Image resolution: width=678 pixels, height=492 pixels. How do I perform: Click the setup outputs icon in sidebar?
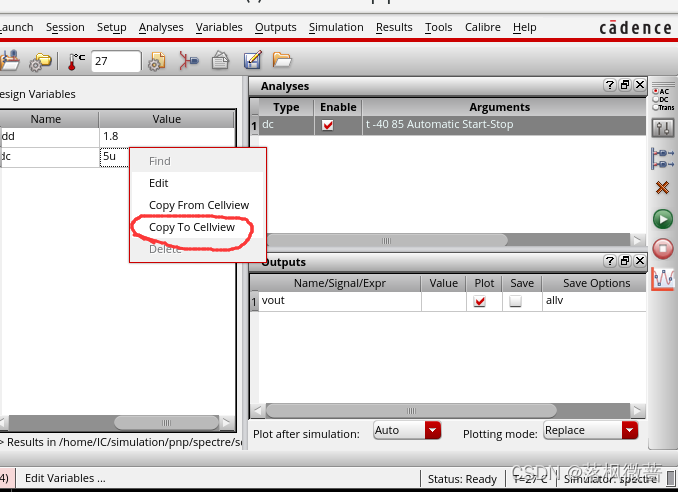662,157
